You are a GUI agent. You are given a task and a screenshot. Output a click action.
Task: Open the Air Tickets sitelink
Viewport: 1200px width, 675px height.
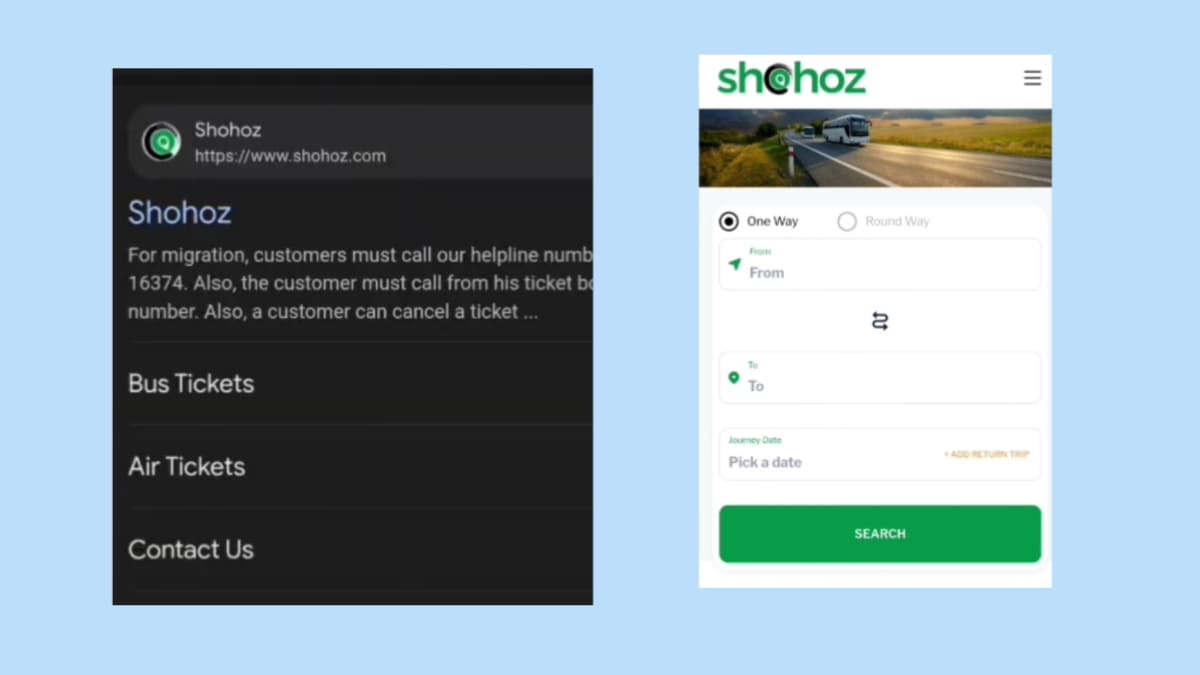click(187, 466)
